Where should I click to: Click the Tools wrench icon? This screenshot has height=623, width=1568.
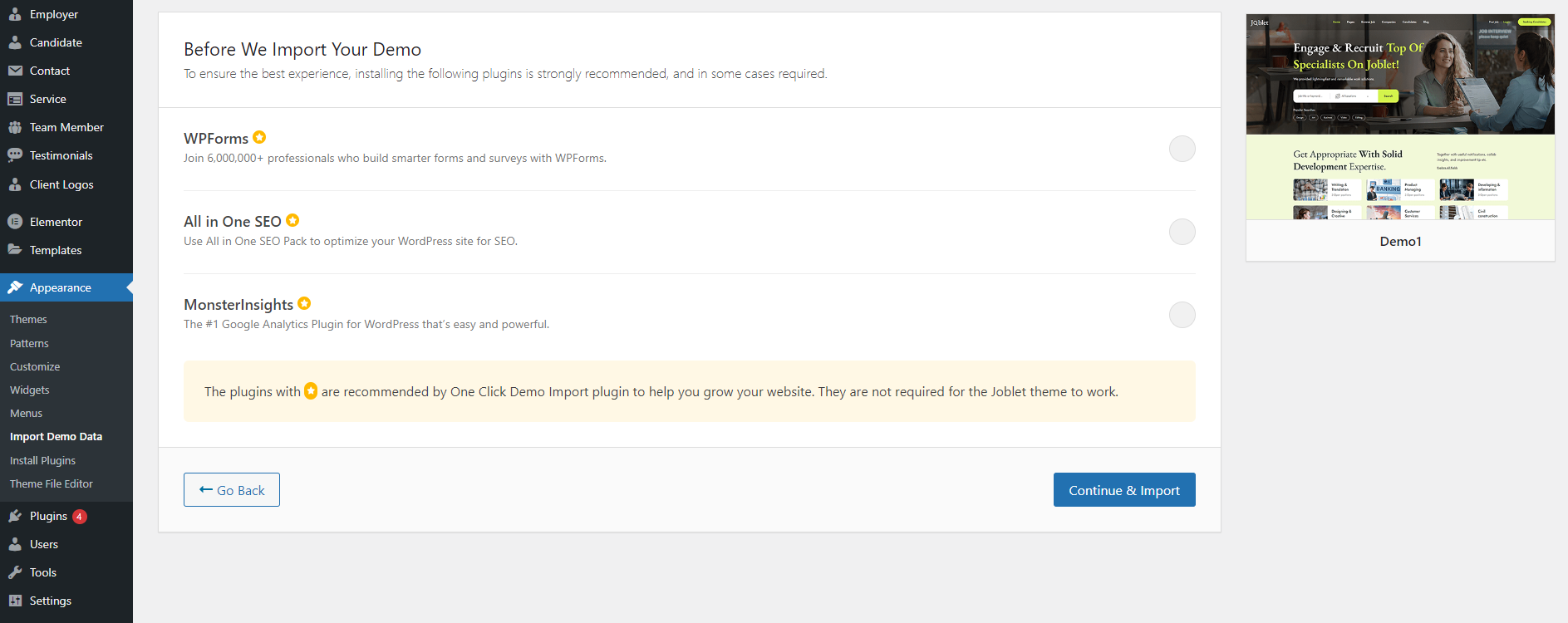tap(15, 572)
